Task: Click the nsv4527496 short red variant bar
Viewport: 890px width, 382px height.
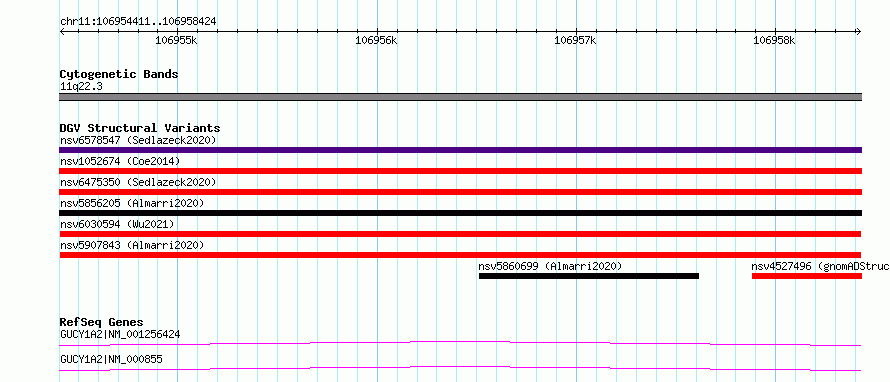Action: coord(807,276)
